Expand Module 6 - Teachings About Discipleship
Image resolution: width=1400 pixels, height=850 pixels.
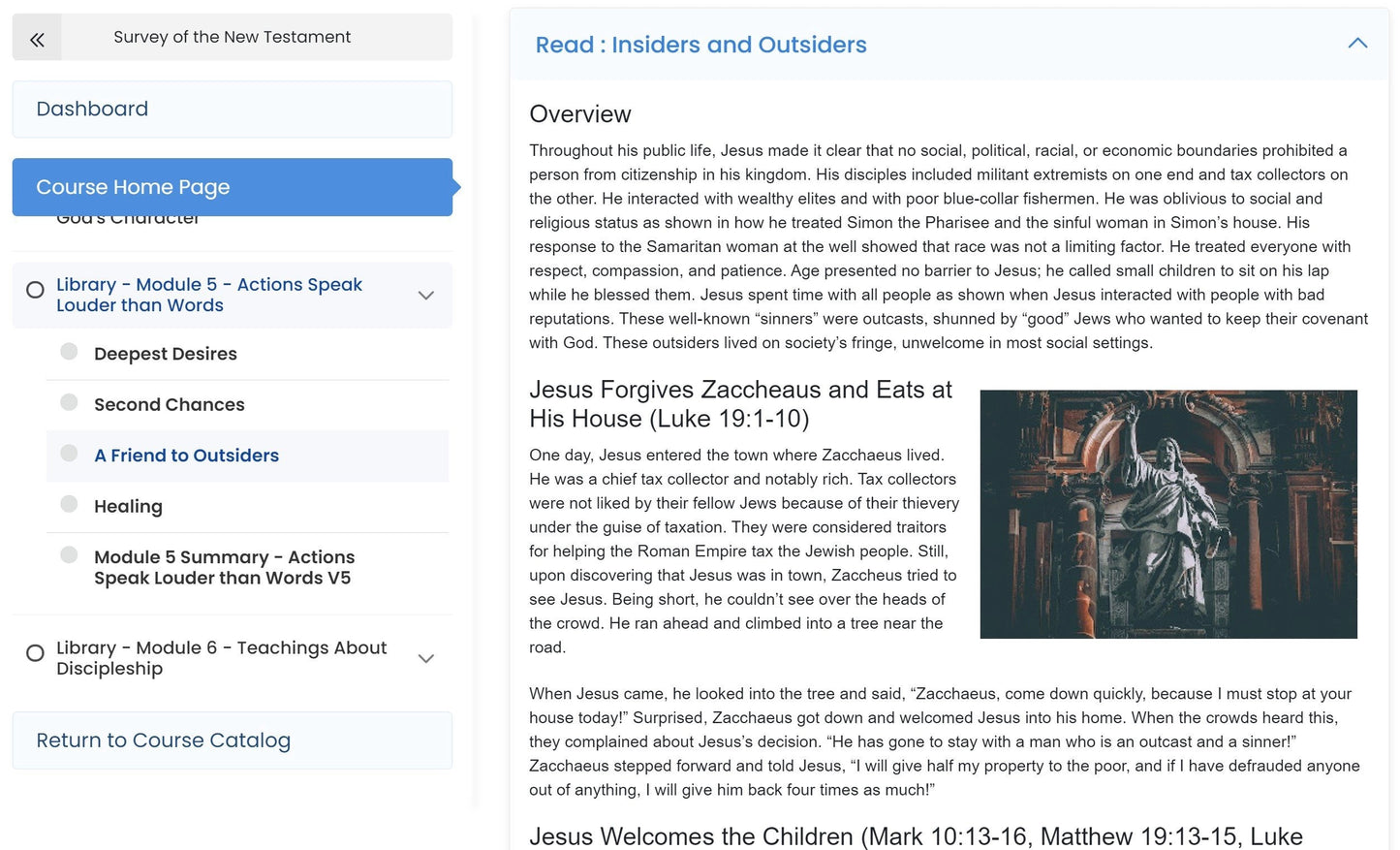pyautogui.click(x=426, y=658)
